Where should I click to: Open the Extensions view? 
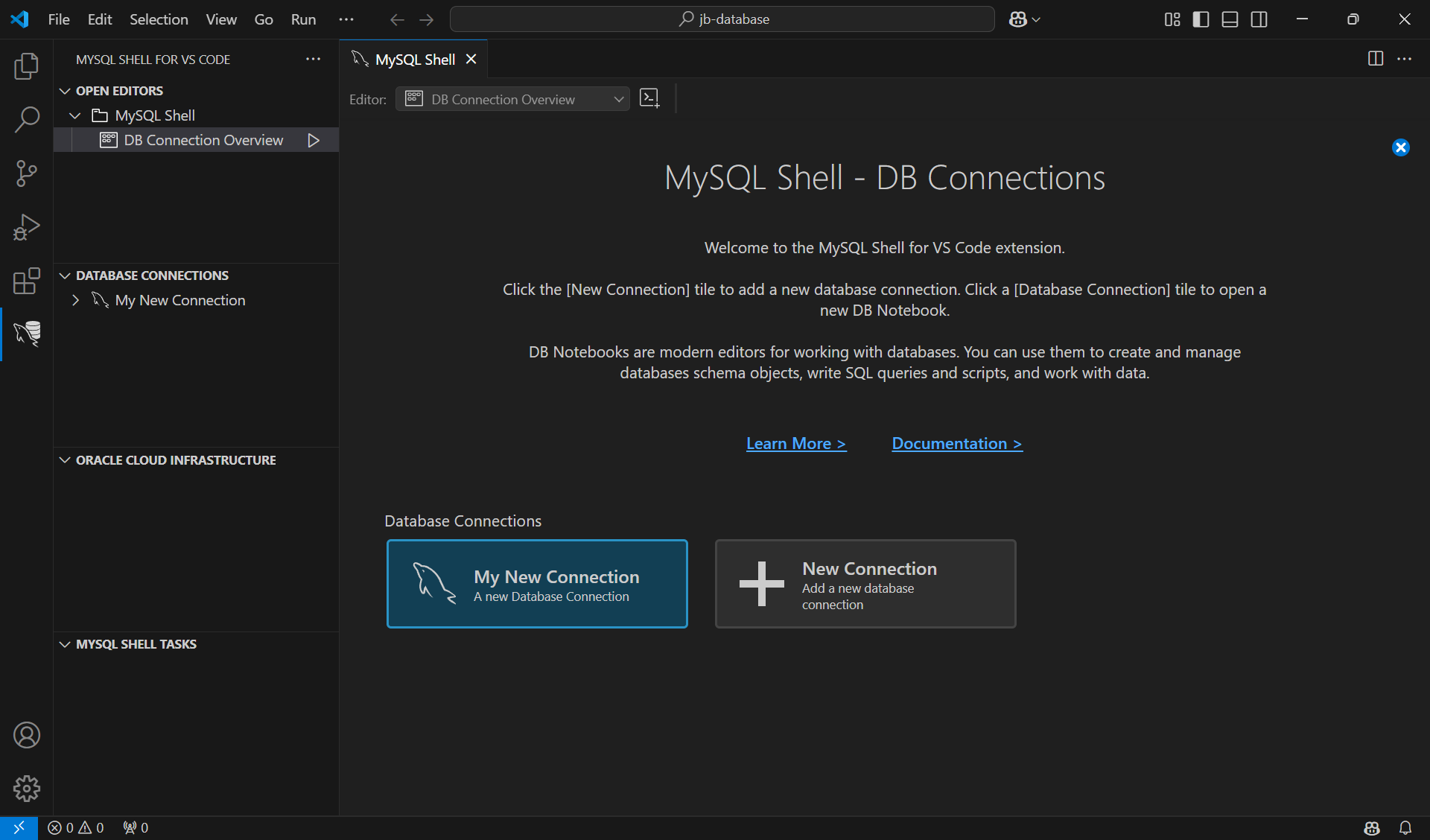[27, 281]
